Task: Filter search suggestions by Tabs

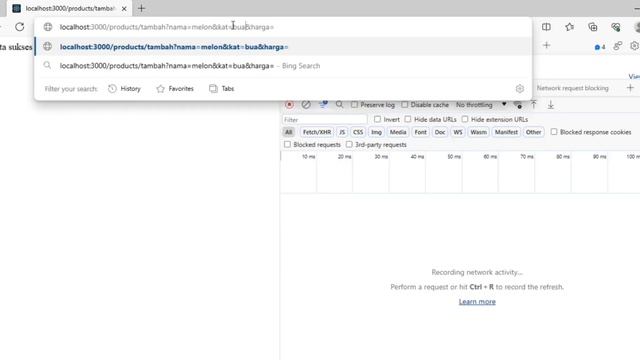Action: coord(222,89)
